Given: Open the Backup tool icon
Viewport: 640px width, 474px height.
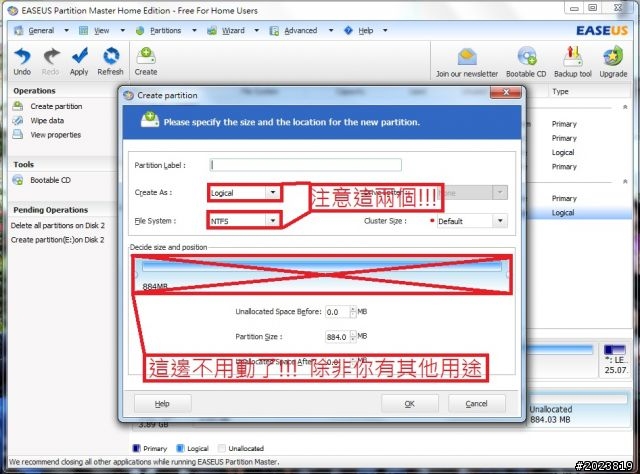Looking at the screenshot, I should (573, 57).
